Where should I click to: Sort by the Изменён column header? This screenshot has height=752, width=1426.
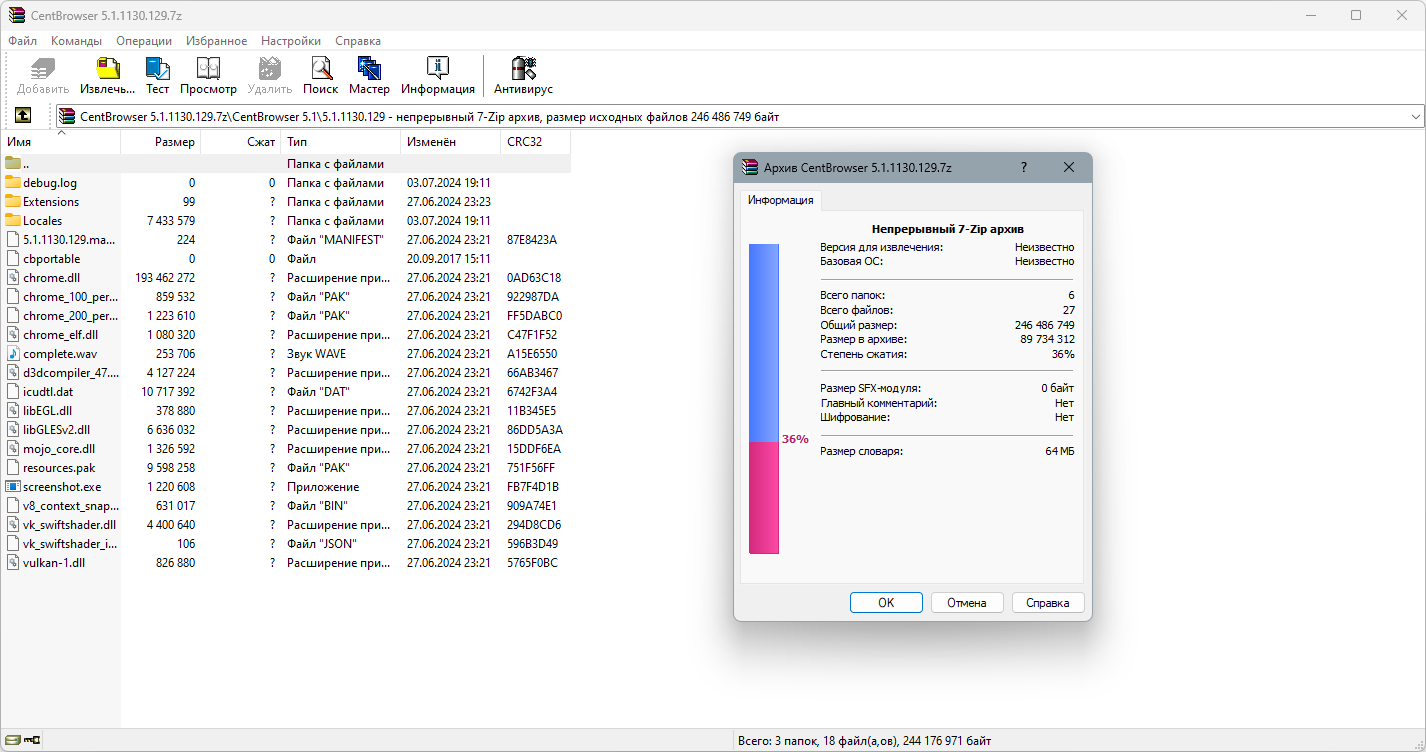click(x=450, y=142)
